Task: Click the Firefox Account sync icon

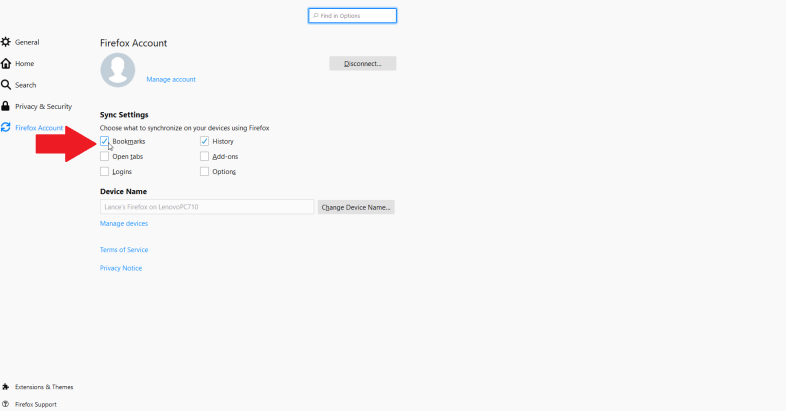Action: (x=6, y=127)
